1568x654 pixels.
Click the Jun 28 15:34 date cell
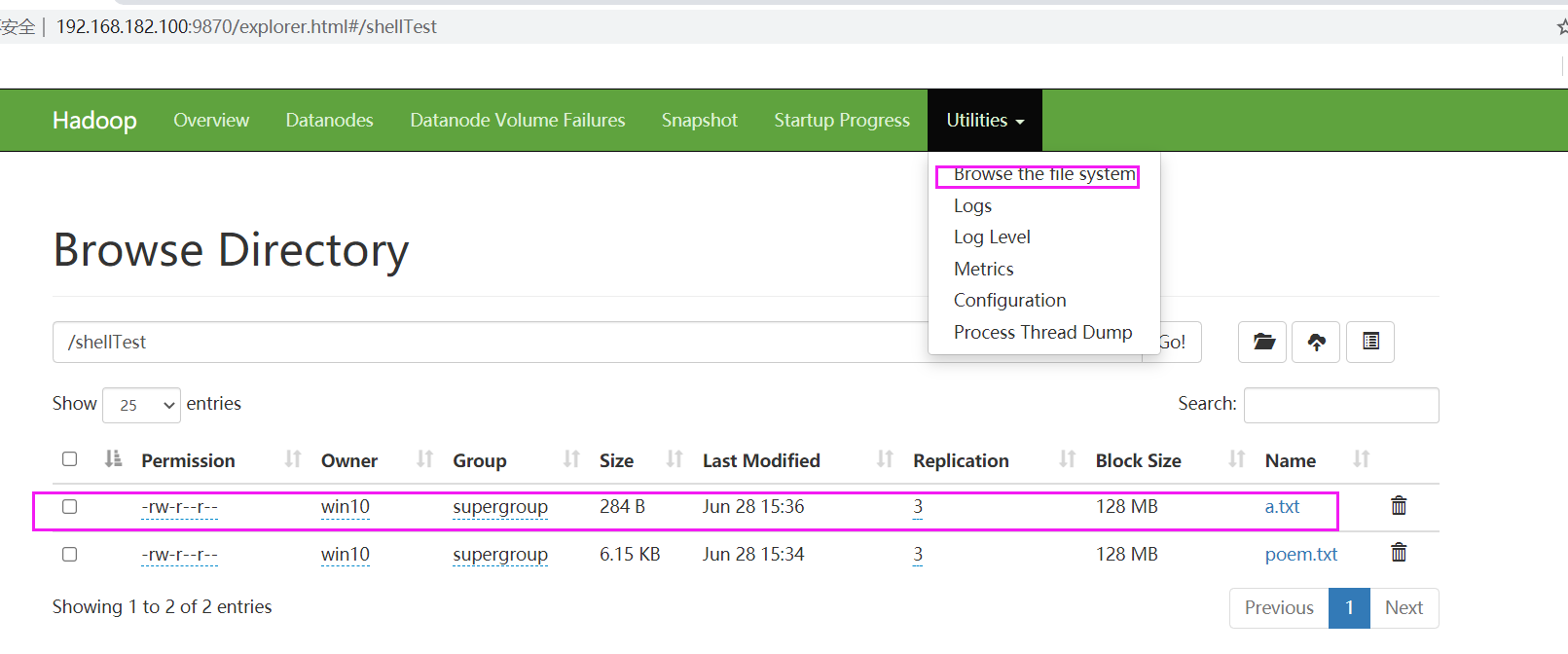(753, 554)
